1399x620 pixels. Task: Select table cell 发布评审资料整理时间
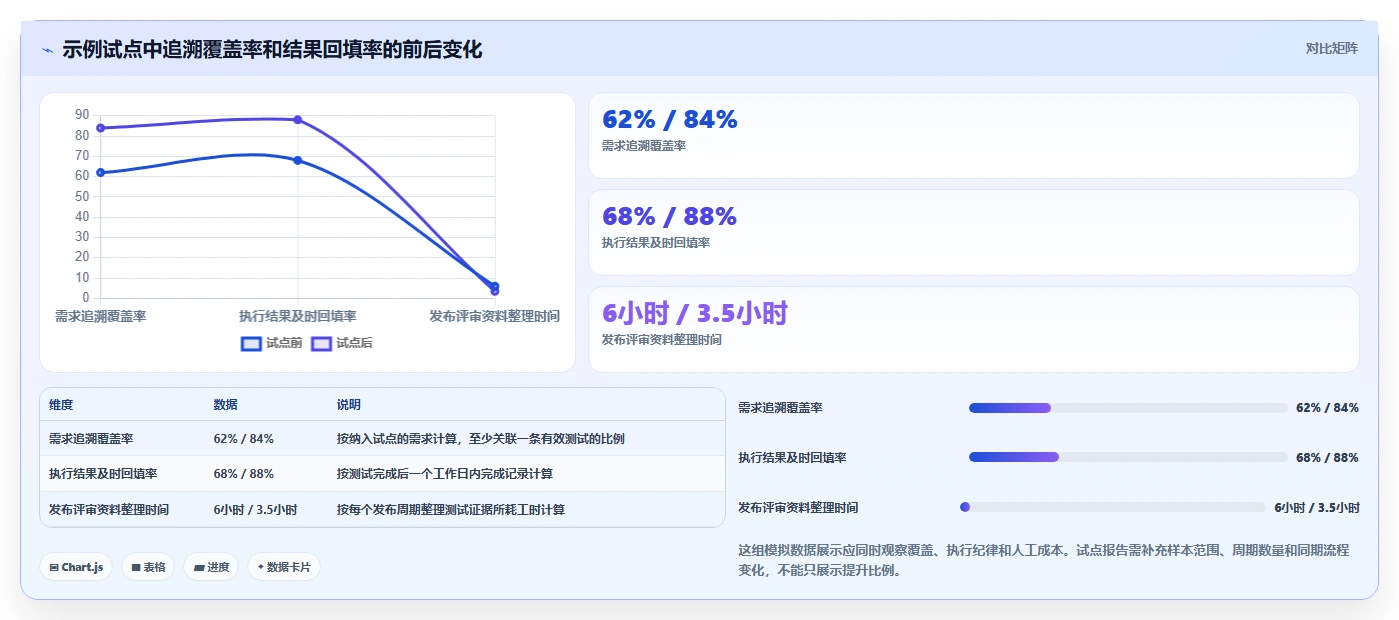click(109, 509)
